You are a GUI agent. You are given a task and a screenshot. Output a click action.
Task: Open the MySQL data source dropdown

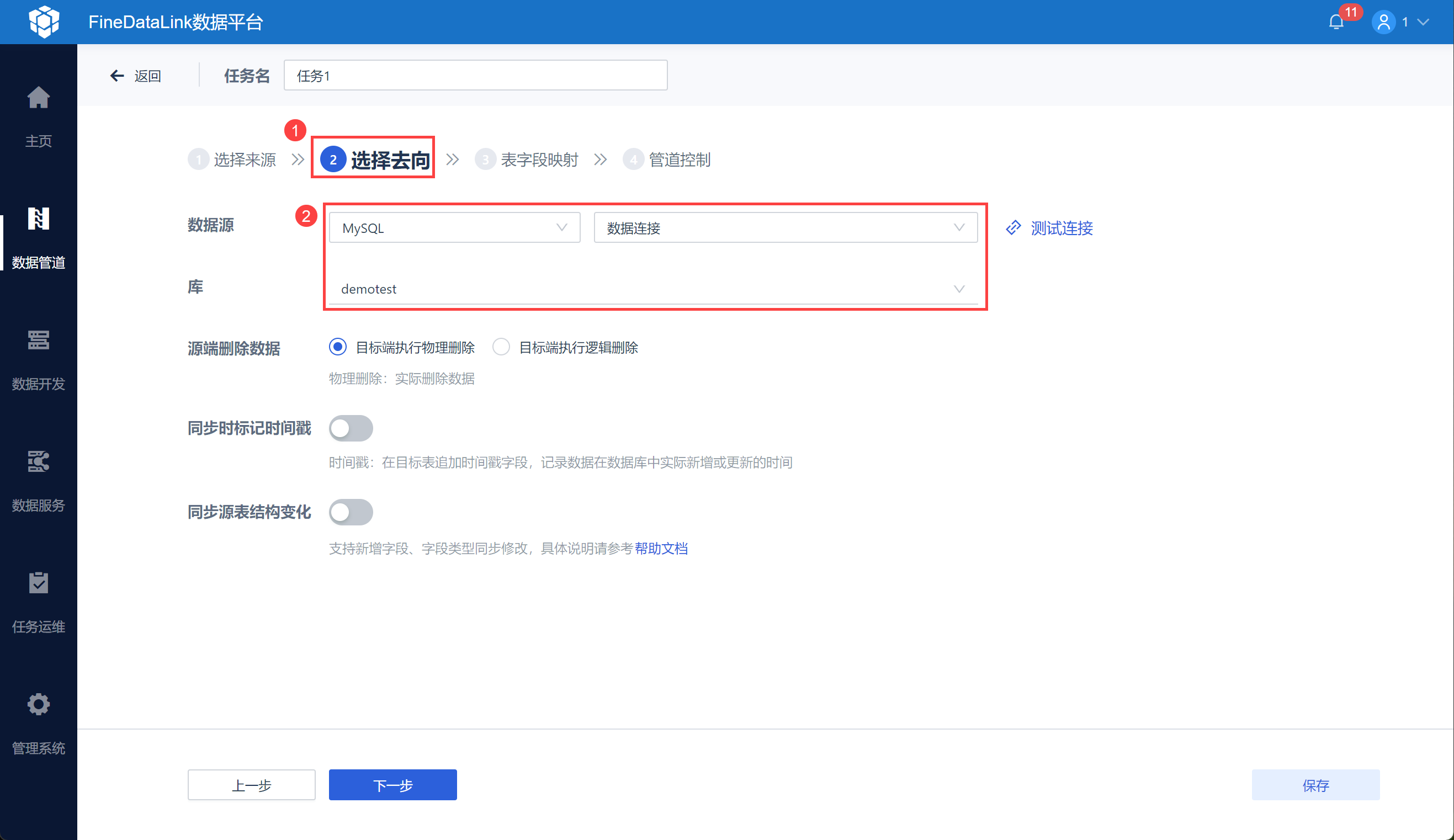454,228
